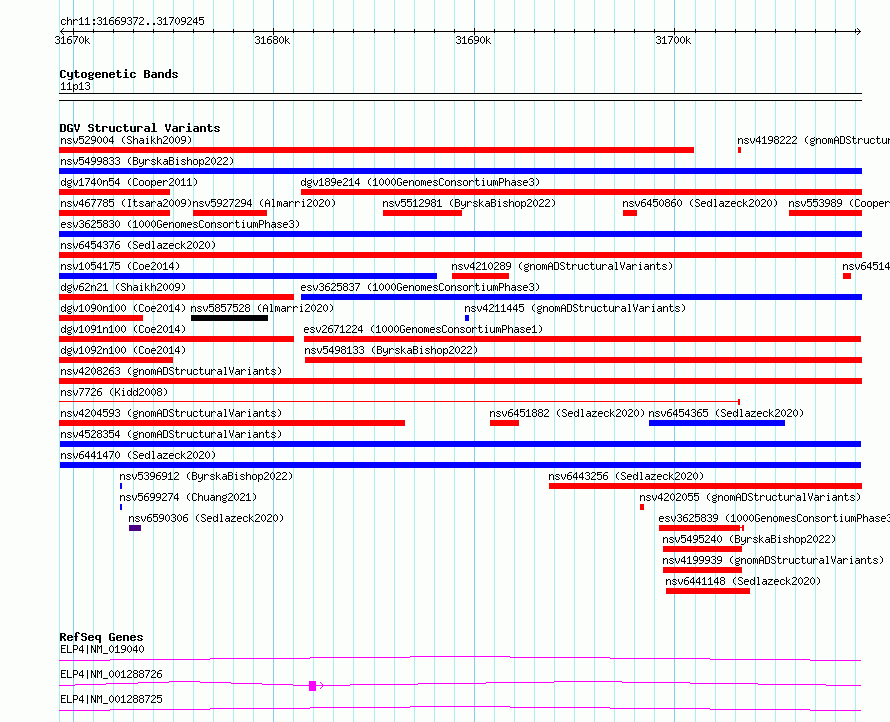Click the DGV Structural Variants track title
The image size is (890, 722).
[x=140, y=128]
